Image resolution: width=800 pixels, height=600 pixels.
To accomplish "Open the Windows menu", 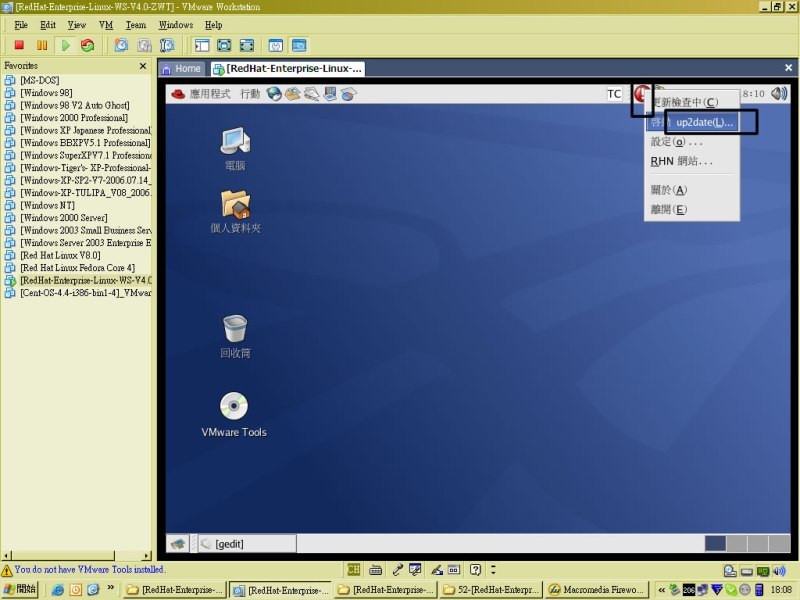I will (x=176, y=25).
